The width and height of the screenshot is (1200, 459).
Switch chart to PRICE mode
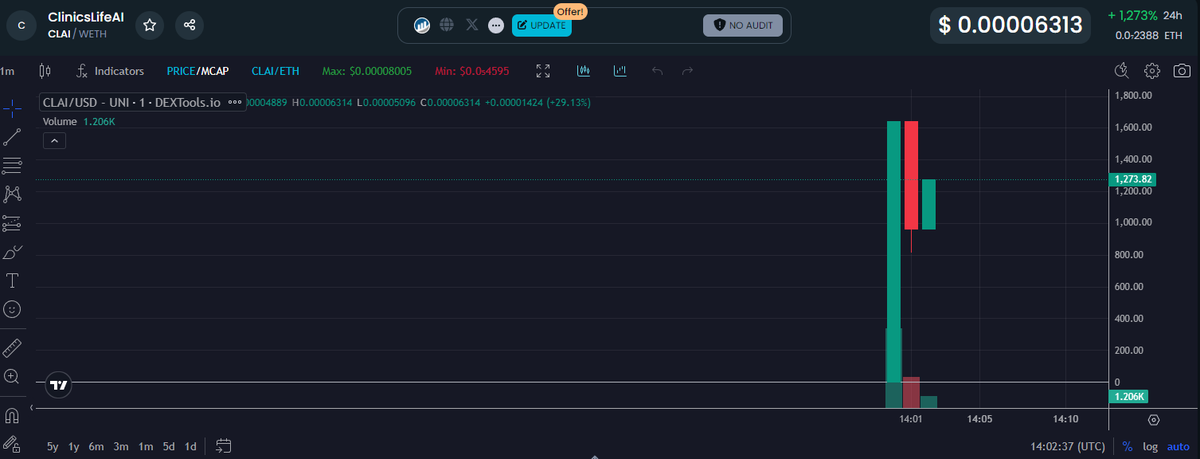[x=182, y=71]
